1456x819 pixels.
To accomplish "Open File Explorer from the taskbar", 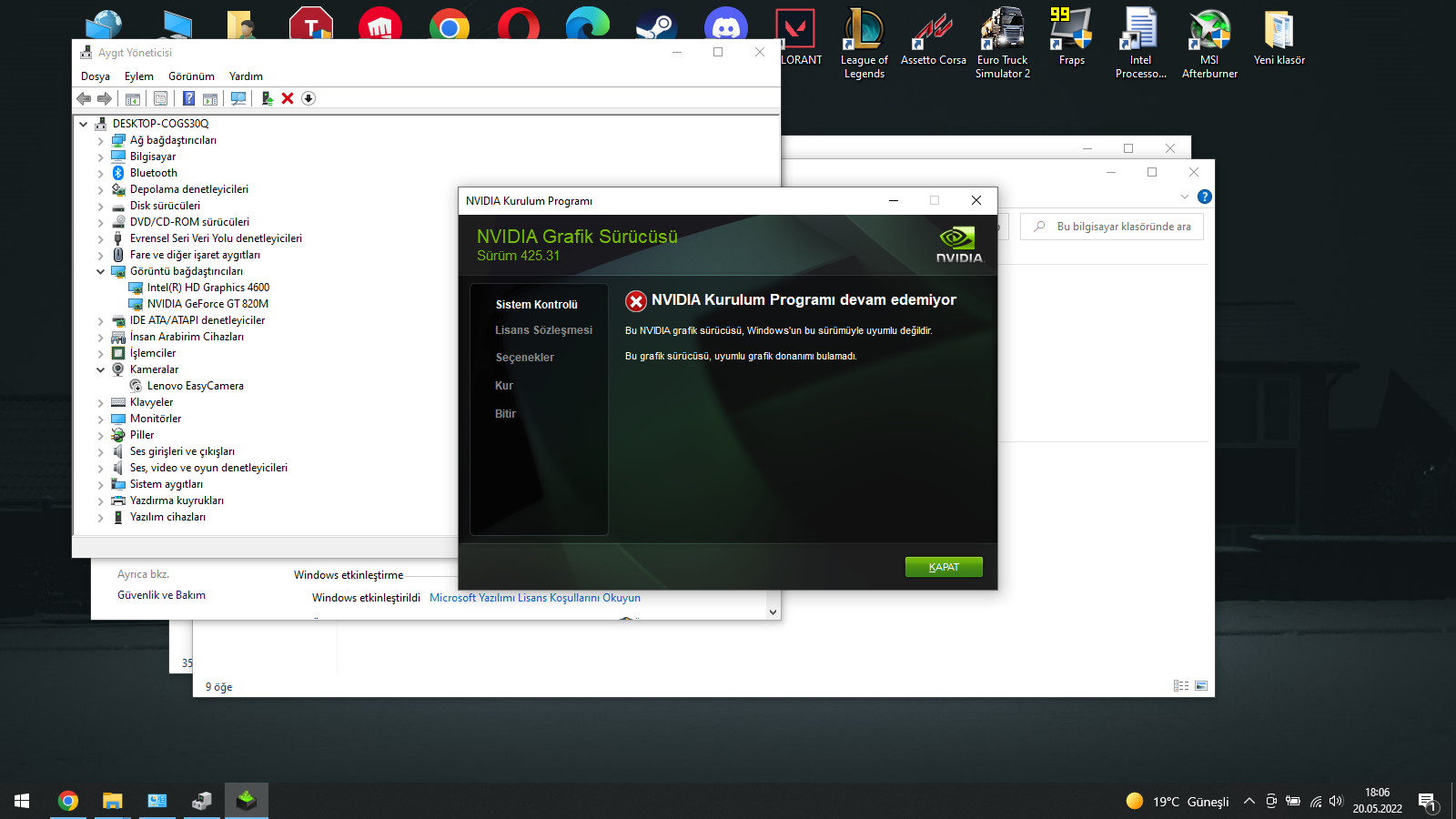I will 112,801.
